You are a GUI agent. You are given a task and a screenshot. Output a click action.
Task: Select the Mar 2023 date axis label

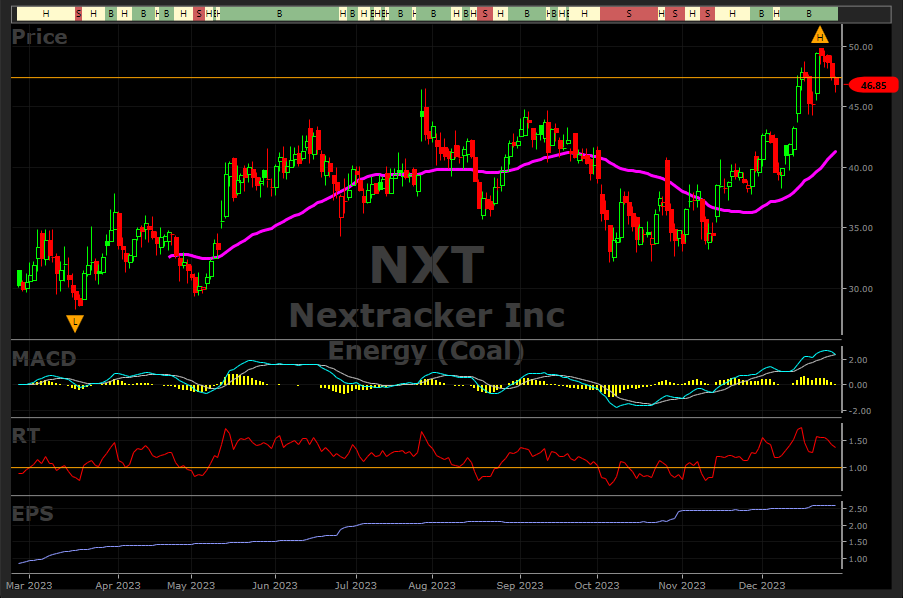pyautogui.click(x=30, y=583)
